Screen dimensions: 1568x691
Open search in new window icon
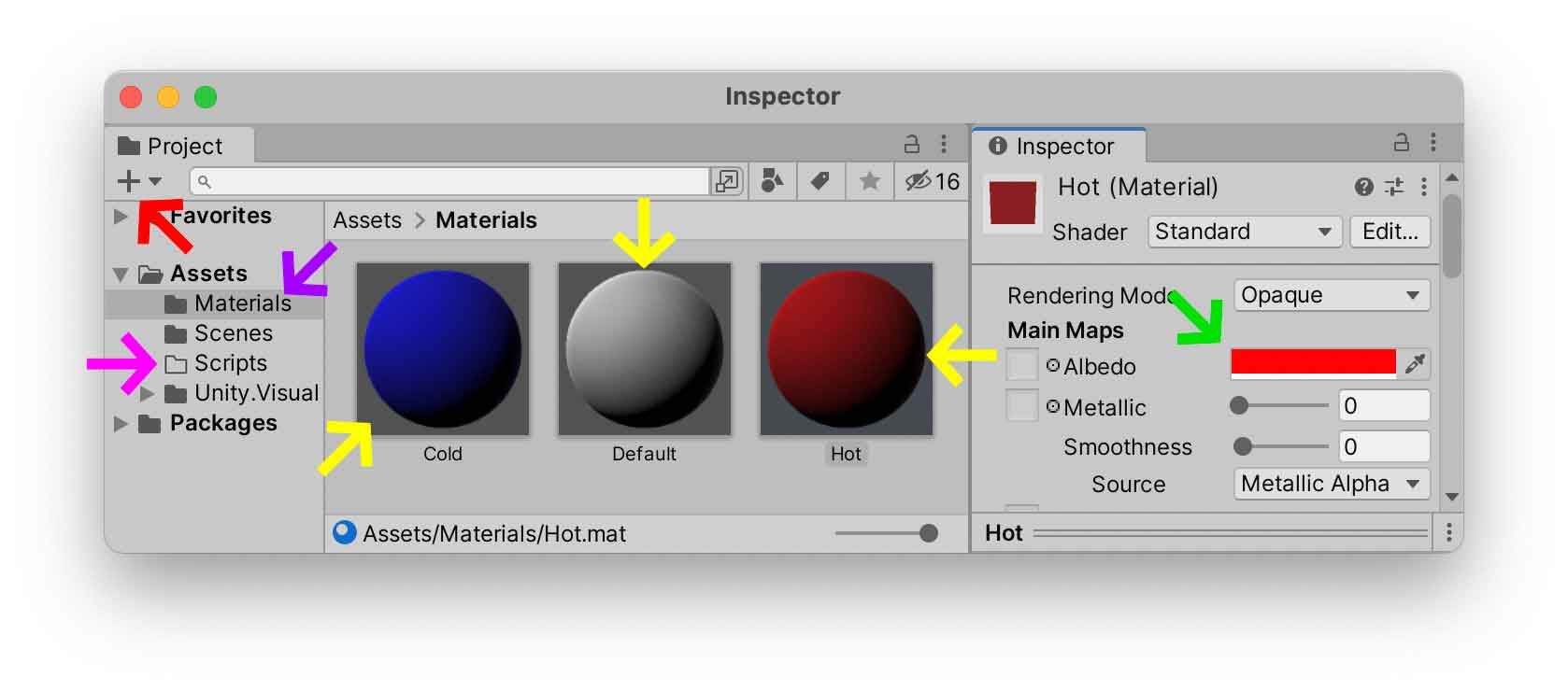tap(726, 181)
